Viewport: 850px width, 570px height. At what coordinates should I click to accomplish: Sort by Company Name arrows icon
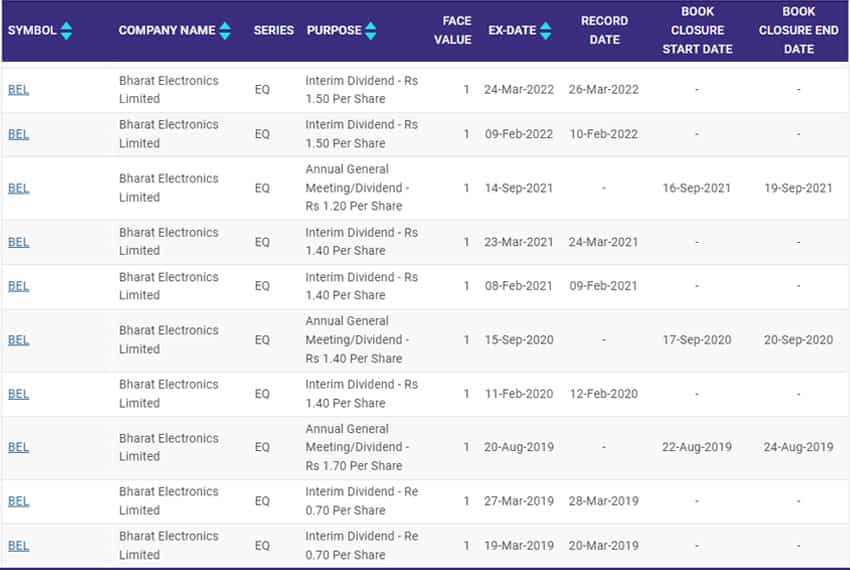click(225, 30)
